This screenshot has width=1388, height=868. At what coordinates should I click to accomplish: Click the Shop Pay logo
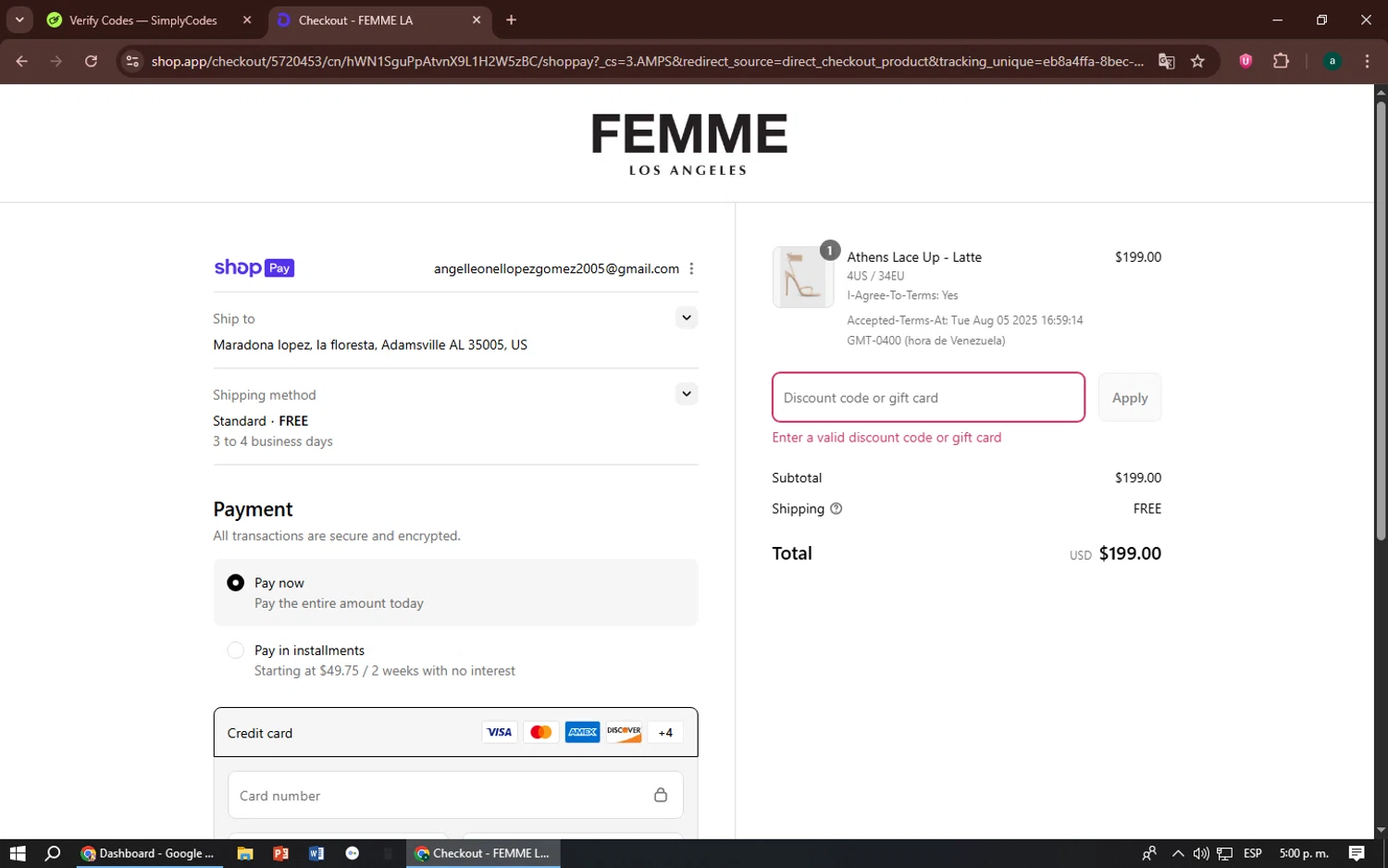coord(254,267)
